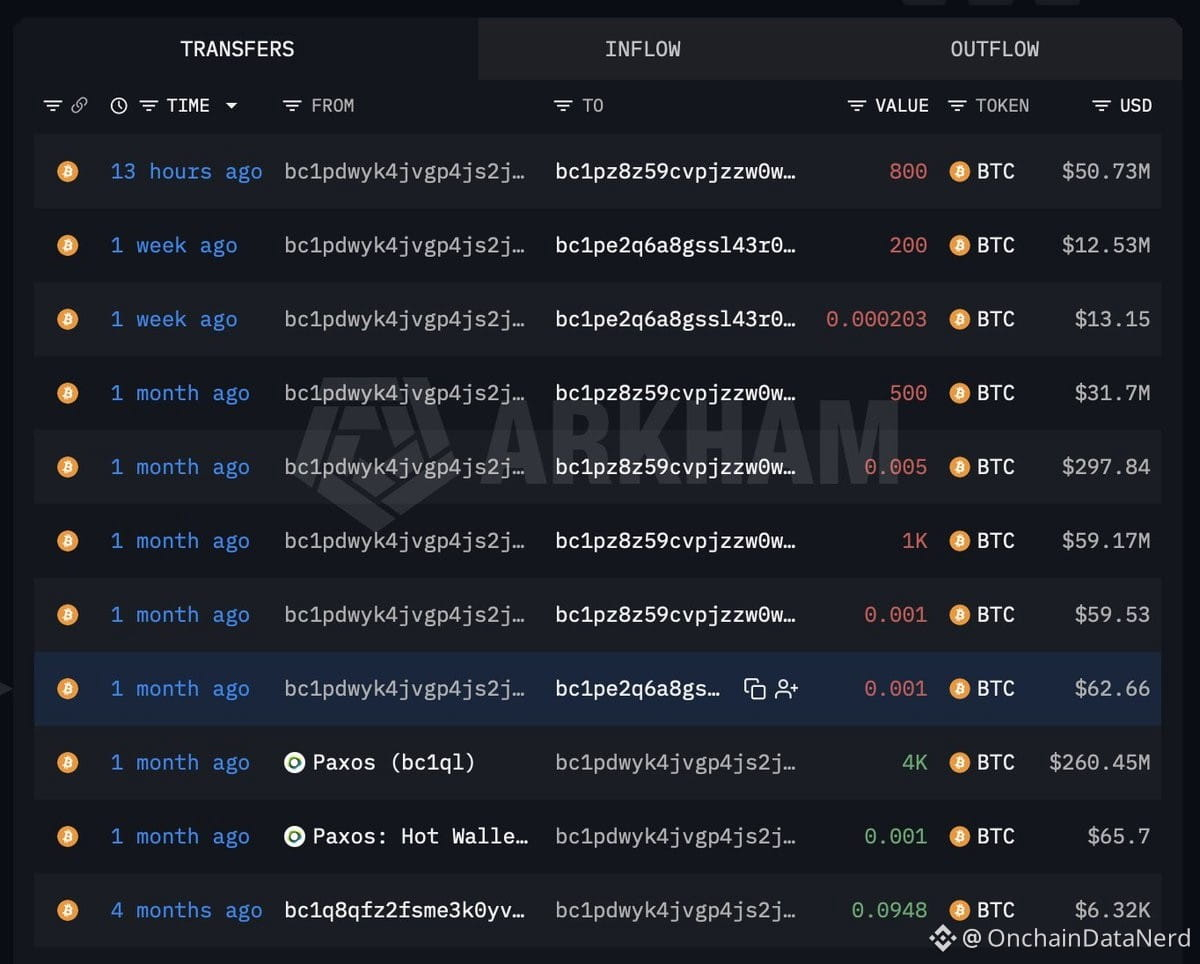
Task: Click the chain link icon in header
Action: 79,105
